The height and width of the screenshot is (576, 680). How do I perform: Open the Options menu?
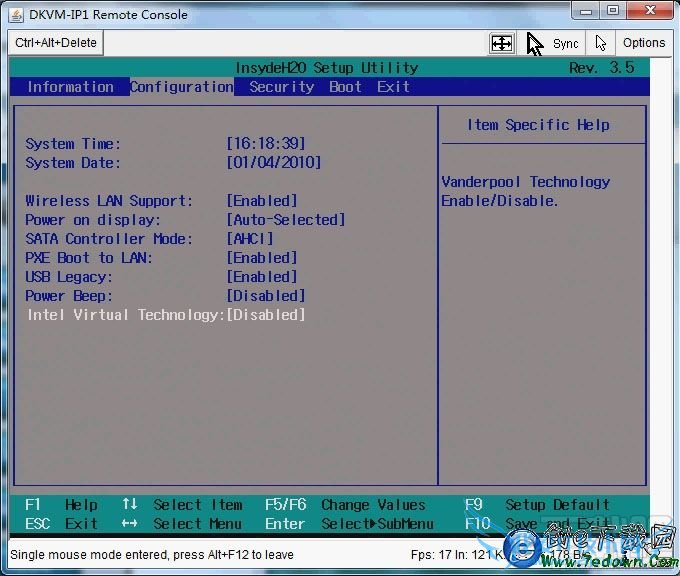[644, 43]
